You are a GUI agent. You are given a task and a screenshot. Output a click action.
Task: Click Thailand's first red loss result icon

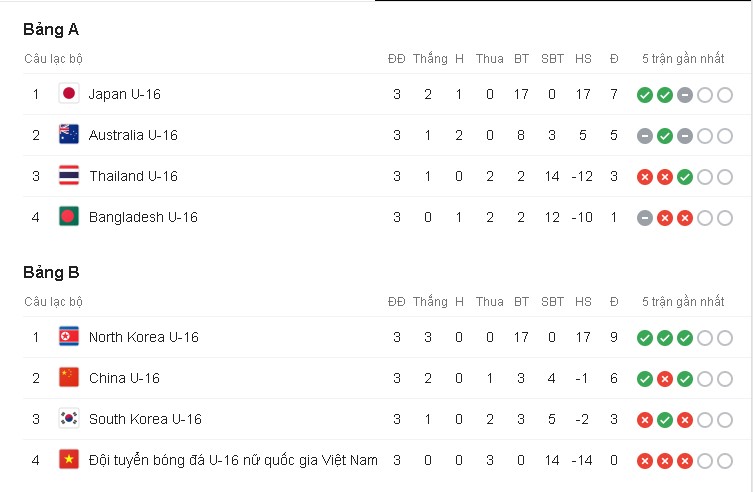(644, 177)
